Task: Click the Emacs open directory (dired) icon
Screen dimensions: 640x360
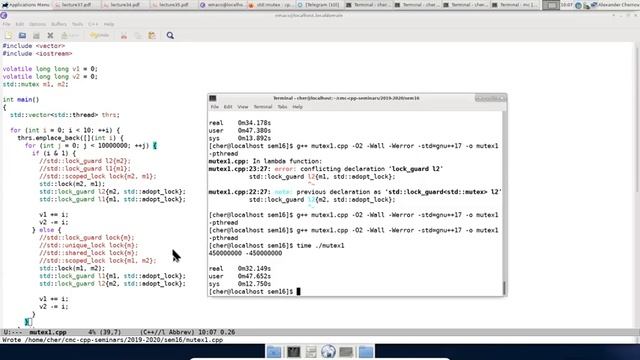Action: point(36,36)
